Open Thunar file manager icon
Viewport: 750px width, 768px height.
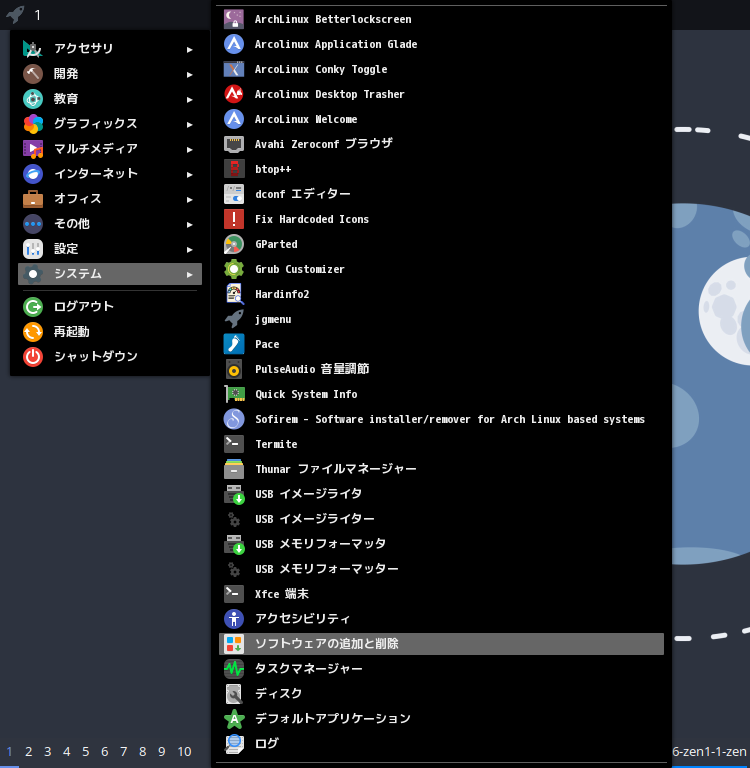pyautogui.click(x=234, y=469)
